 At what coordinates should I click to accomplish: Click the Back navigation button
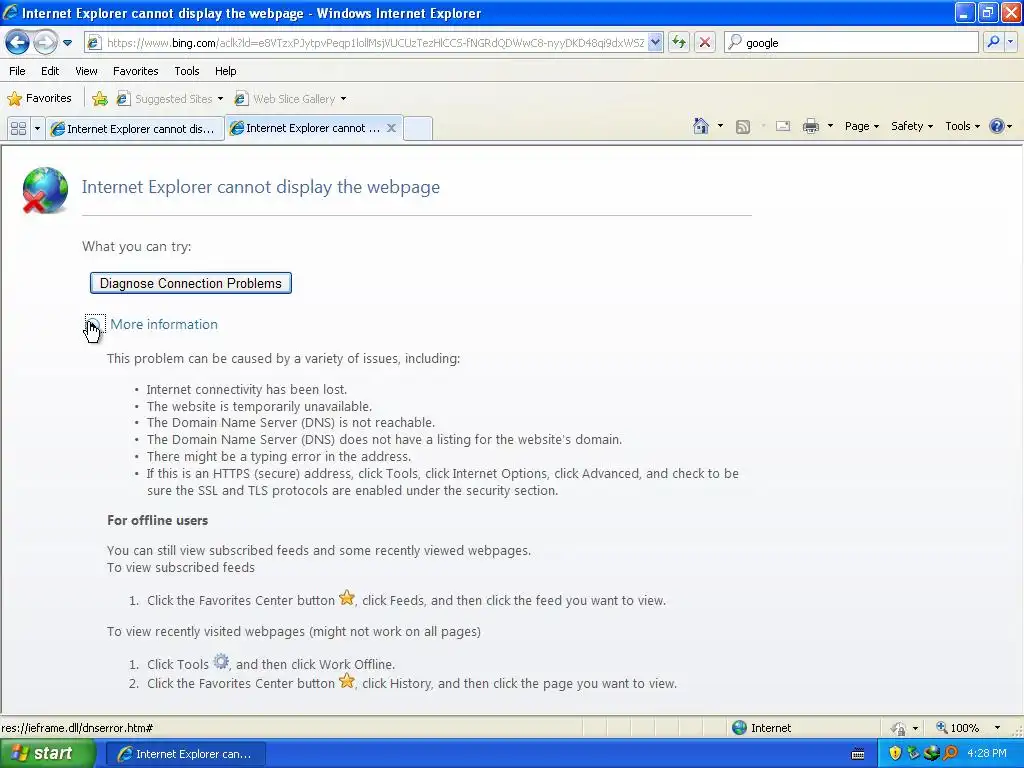18,43
